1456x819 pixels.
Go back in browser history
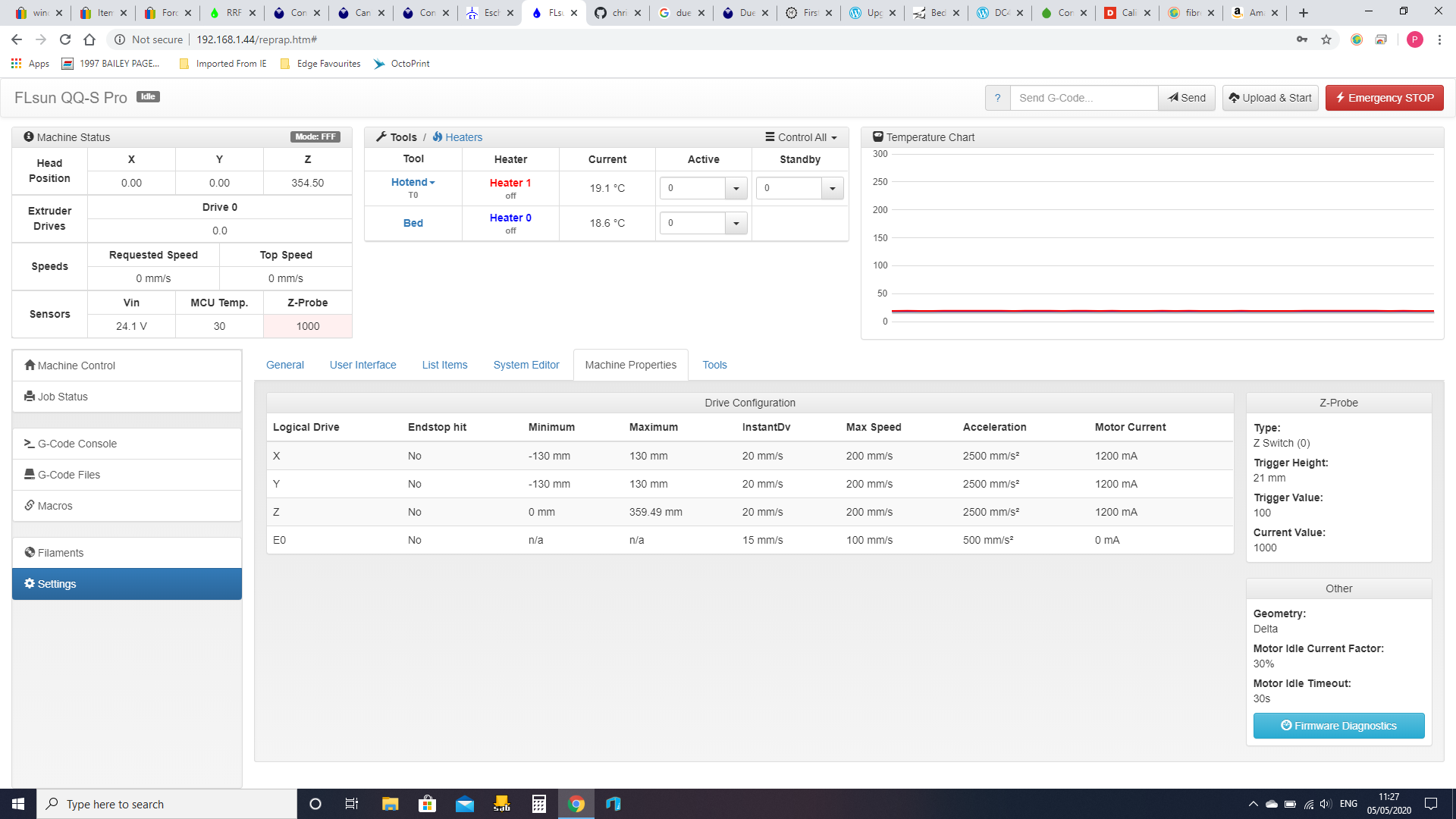click(x=17, y=39)
